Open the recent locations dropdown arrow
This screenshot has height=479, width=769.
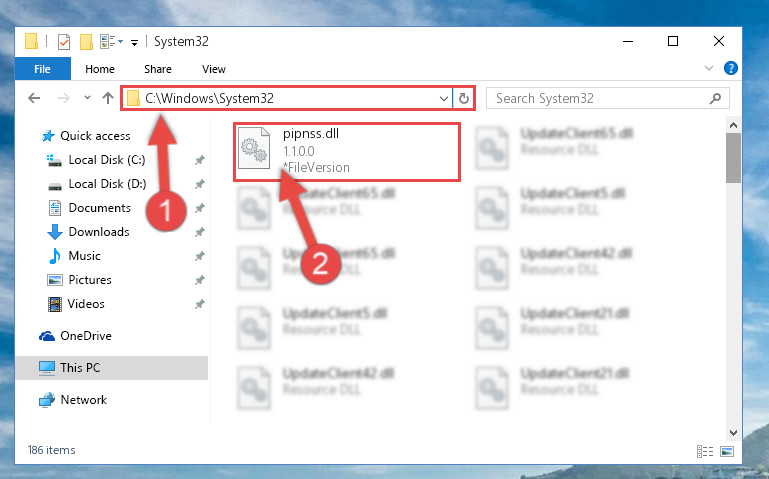(87, 98)
